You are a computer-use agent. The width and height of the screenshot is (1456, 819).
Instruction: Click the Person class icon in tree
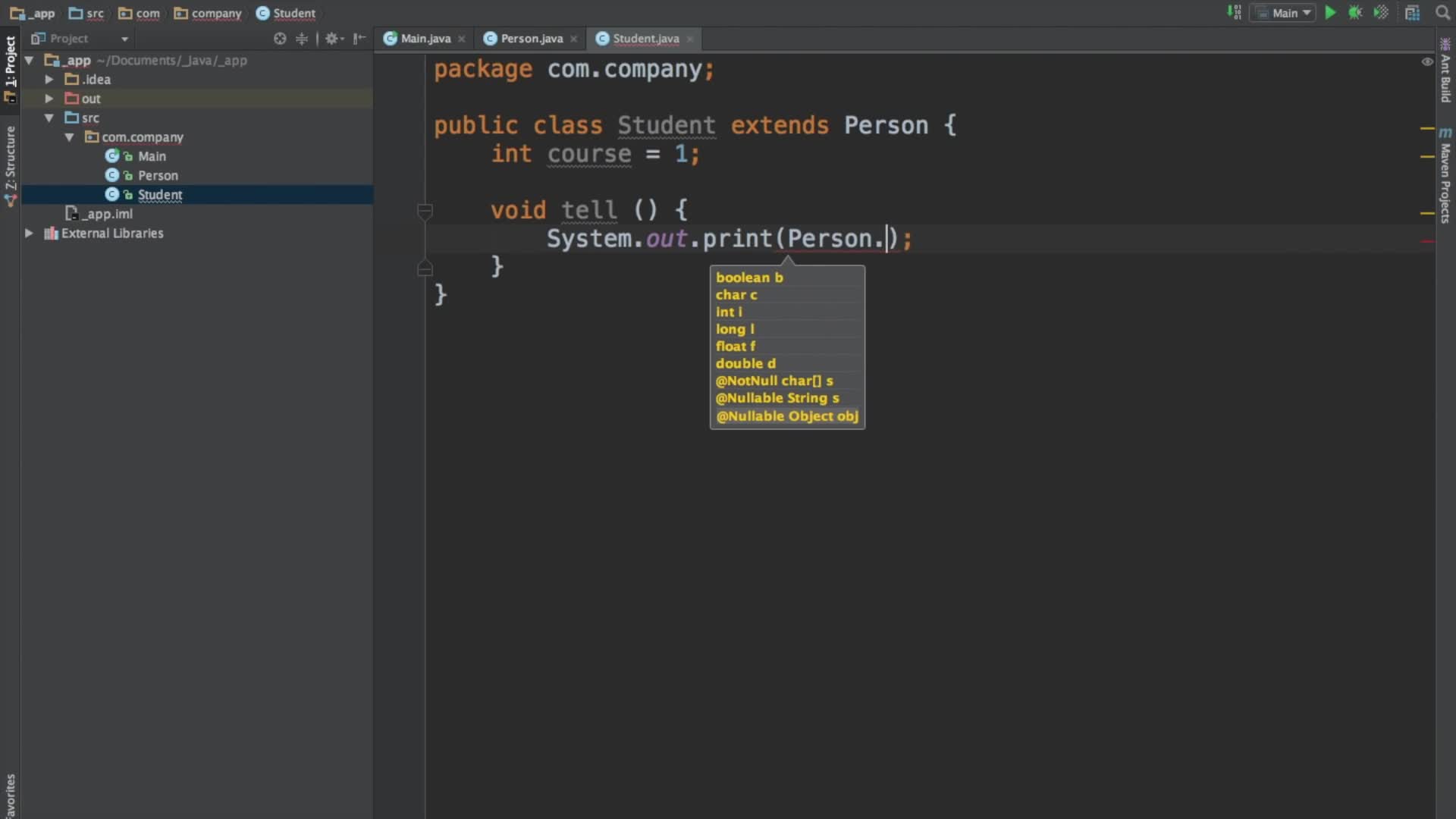point(112,175)
